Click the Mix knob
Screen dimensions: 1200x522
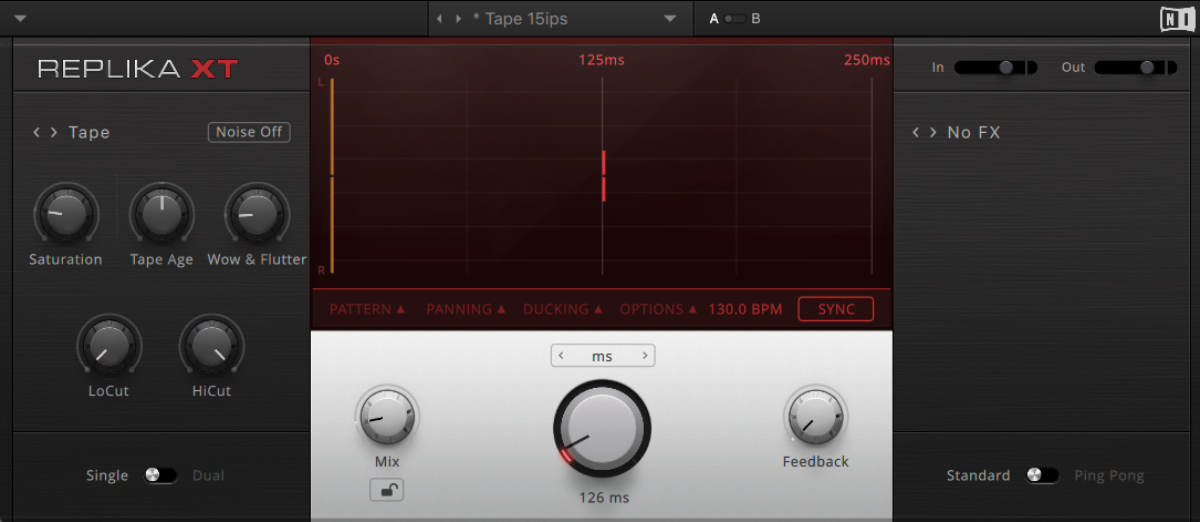click(387, 416)
